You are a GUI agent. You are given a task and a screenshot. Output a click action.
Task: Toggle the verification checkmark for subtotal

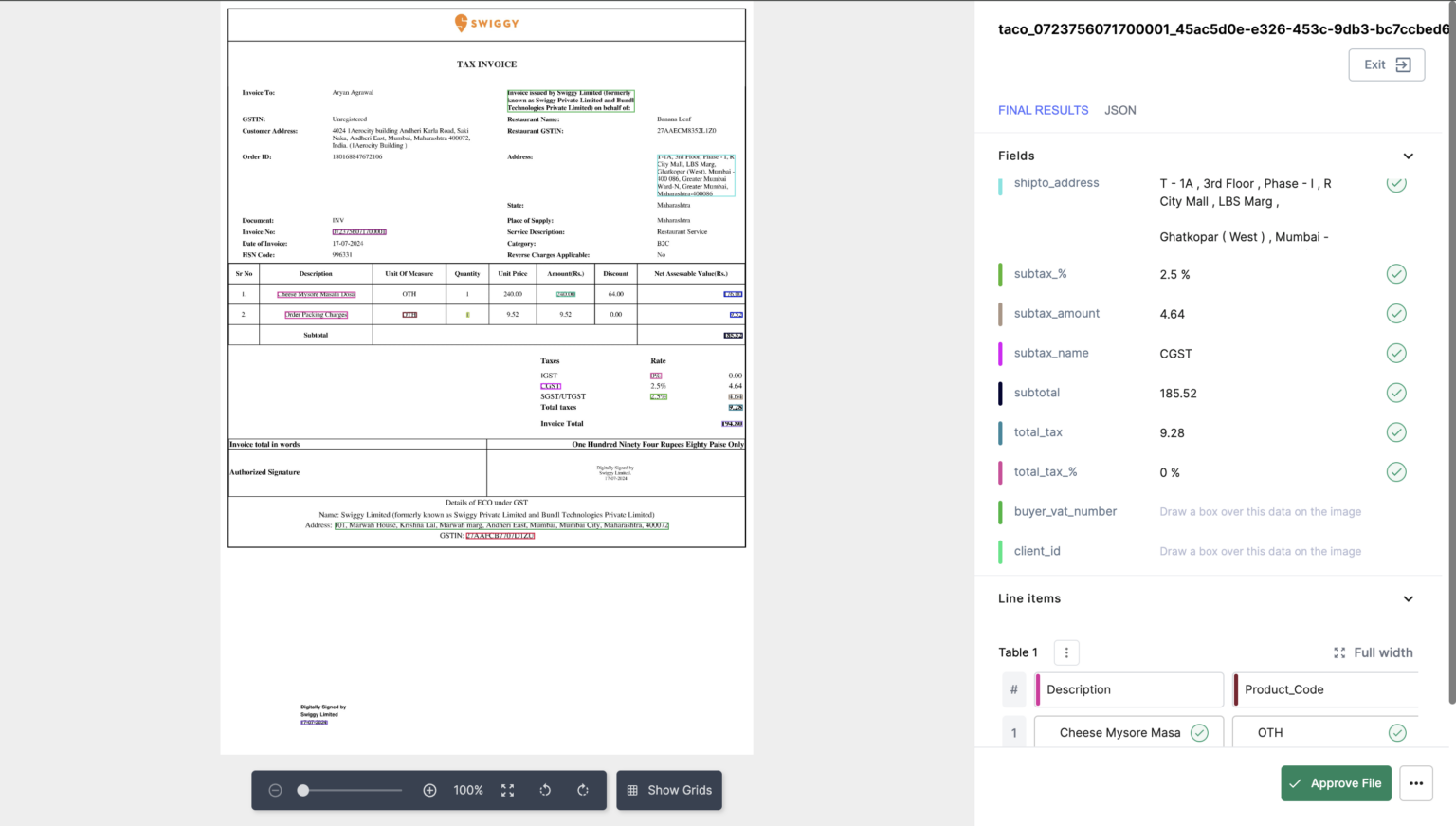(x=1395, y=392)
